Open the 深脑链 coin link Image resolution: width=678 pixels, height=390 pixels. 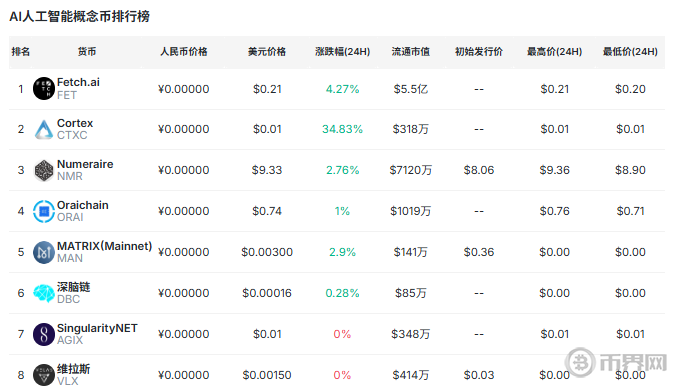pyautogui.click(x=74, y=287)
